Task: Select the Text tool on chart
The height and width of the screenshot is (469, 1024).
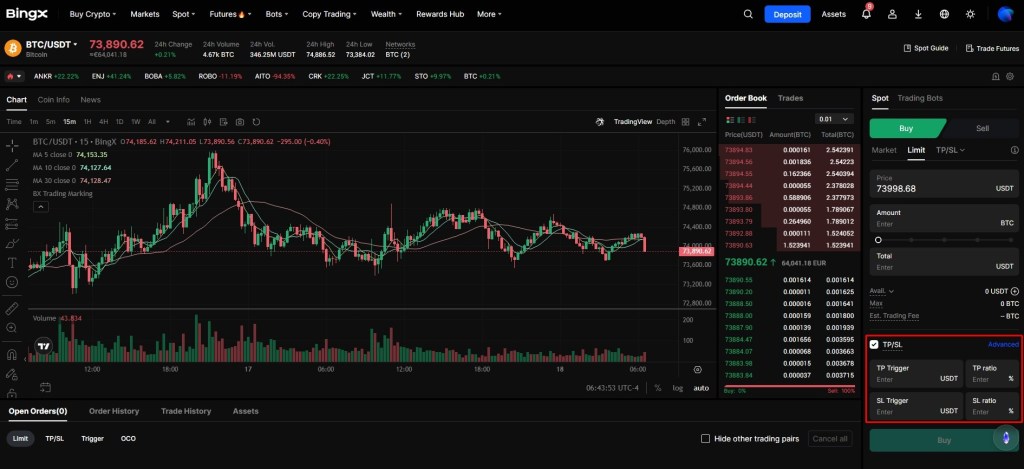Action: (12, 263)
